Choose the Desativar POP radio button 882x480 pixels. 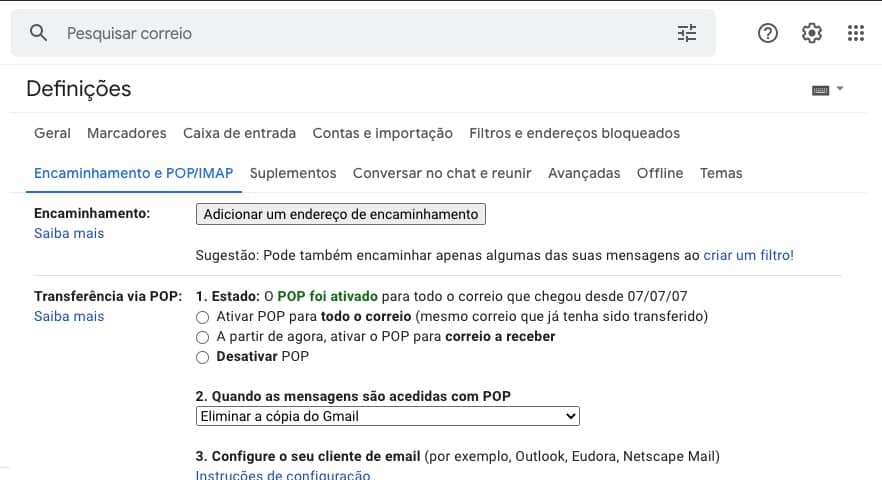[203, 356]
